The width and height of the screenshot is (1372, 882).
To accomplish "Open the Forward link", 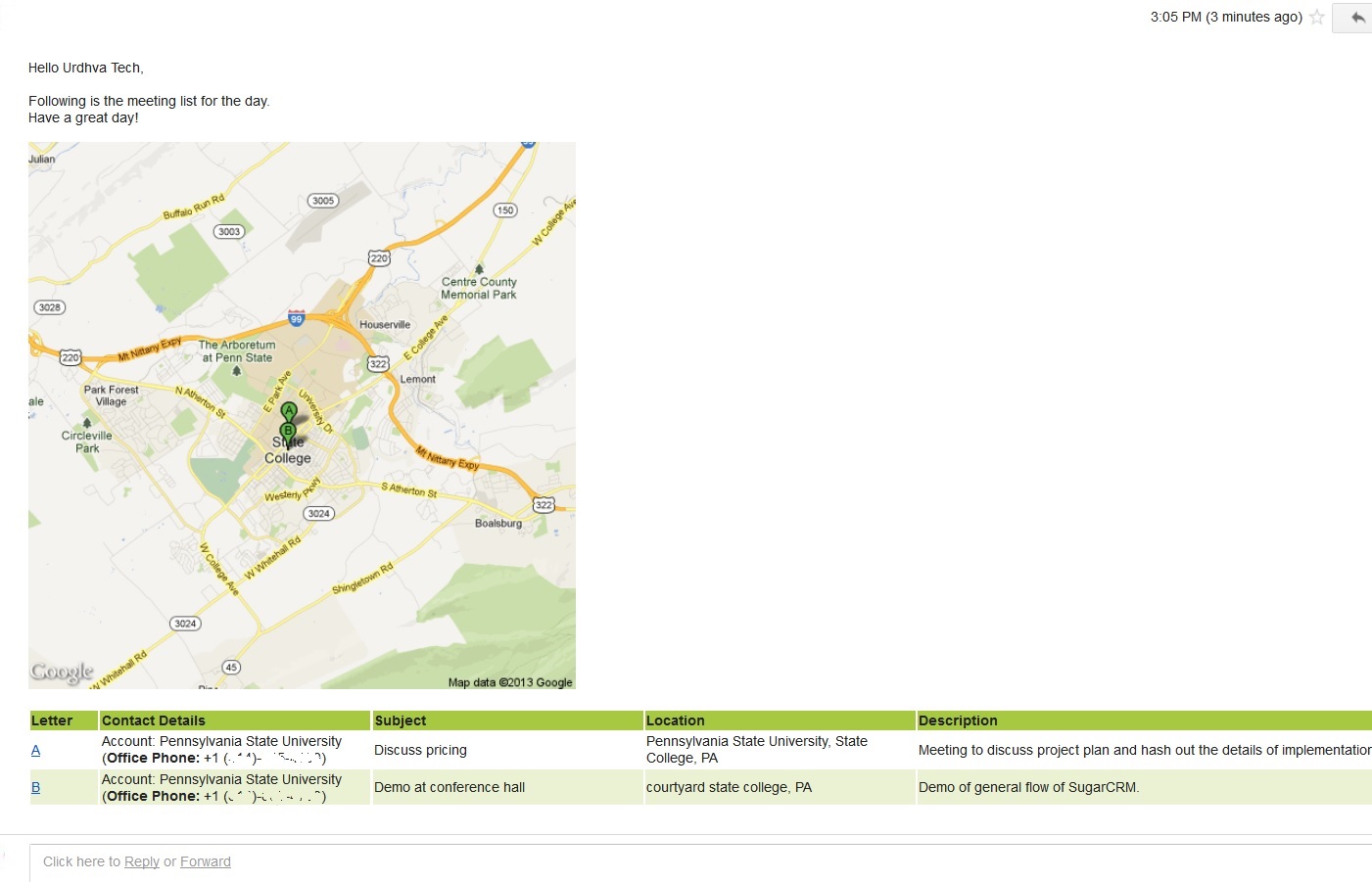I will tap(206, 861).
